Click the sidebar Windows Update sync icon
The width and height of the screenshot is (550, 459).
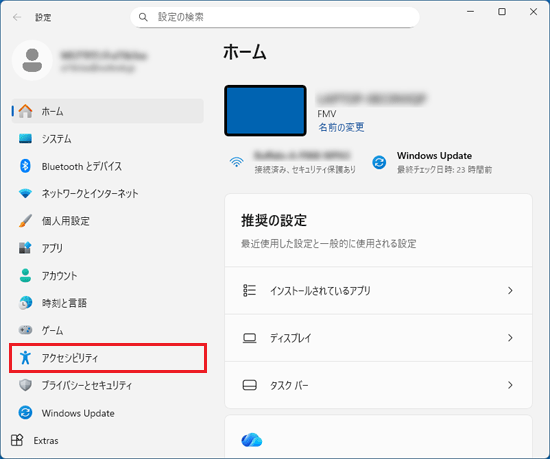[x=25, y=413]
